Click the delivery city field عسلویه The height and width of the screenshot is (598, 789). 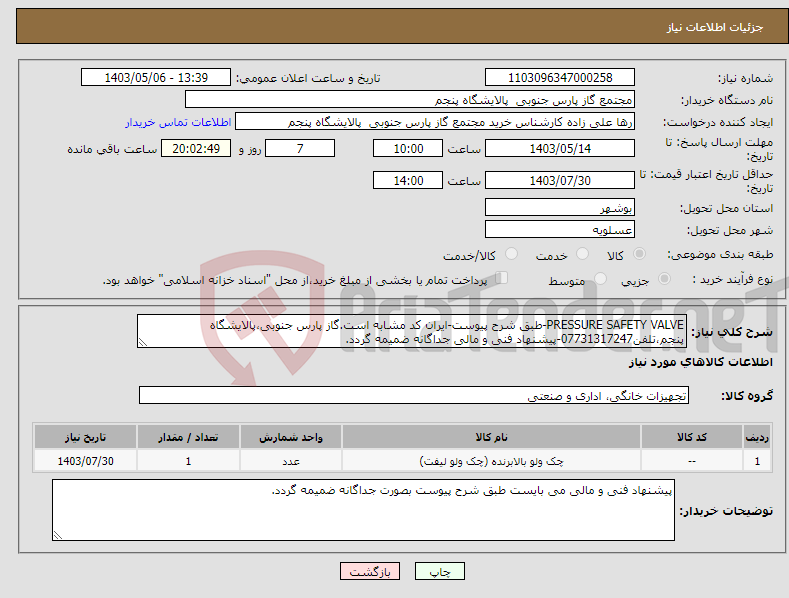click(x=560, y=230)
